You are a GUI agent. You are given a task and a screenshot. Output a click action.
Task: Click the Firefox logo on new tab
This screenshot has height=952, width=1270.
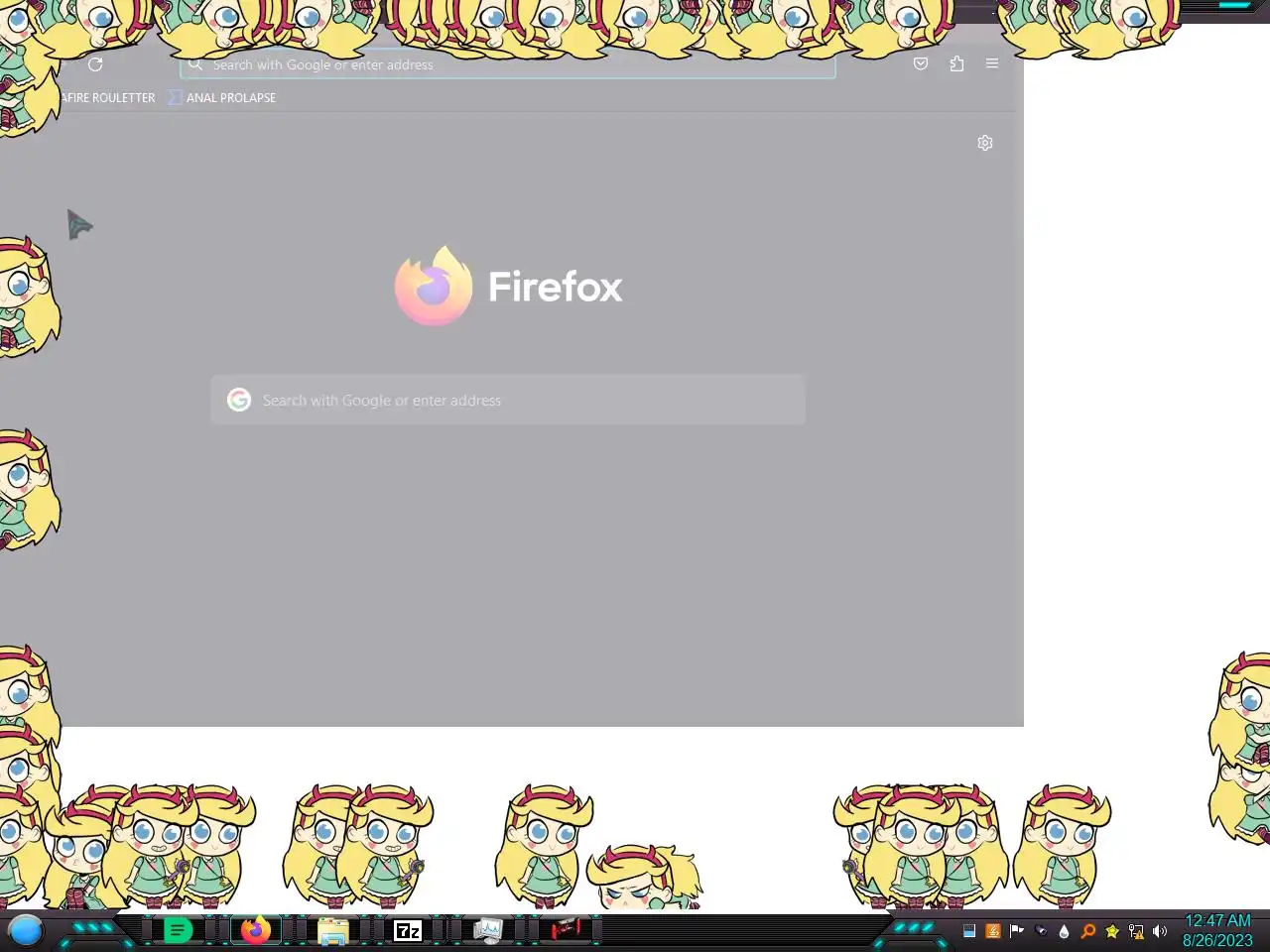coord(434,287)
